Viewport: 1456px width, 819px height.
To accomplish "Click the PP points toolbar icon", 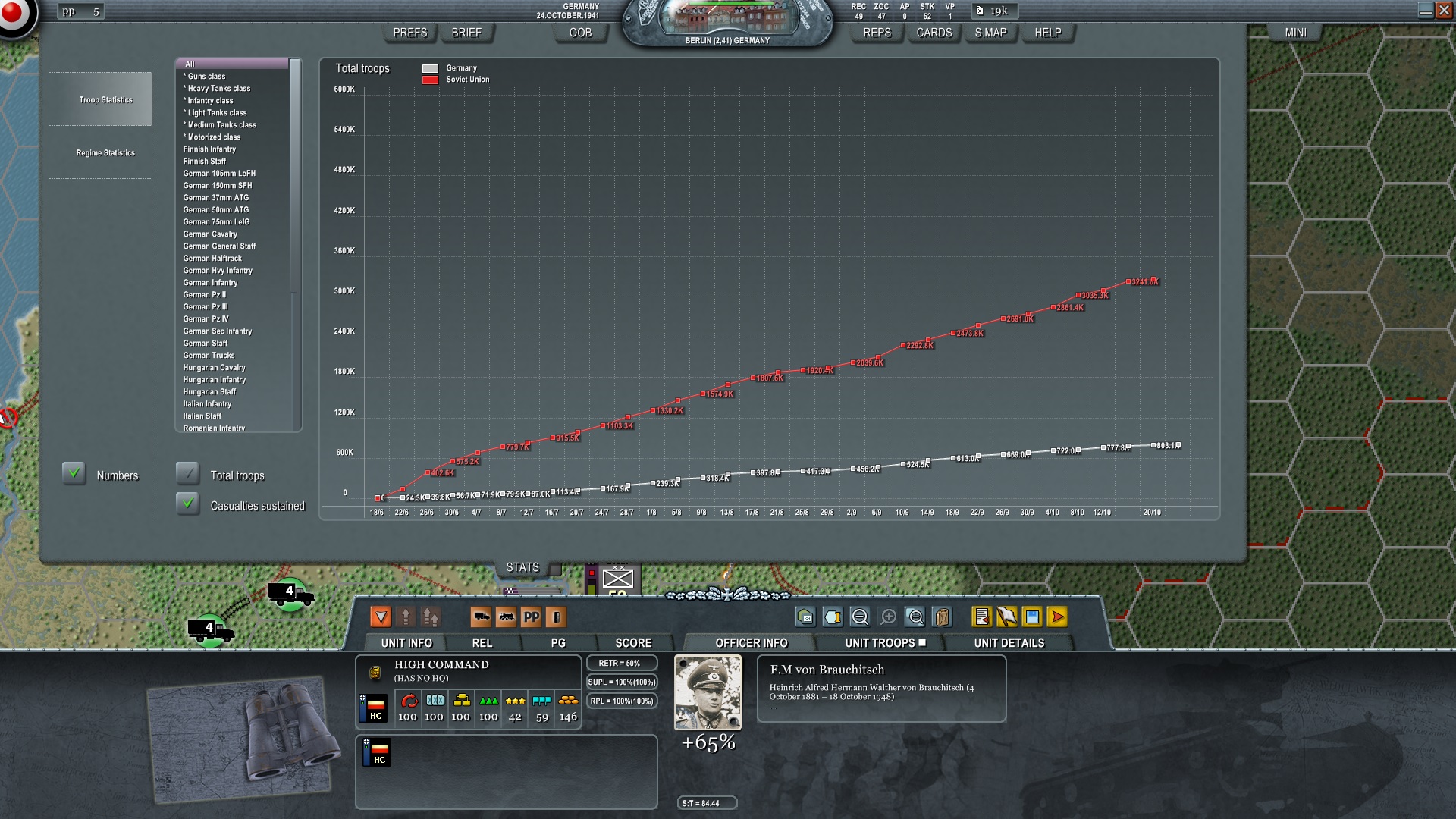I will click(531, 617).
